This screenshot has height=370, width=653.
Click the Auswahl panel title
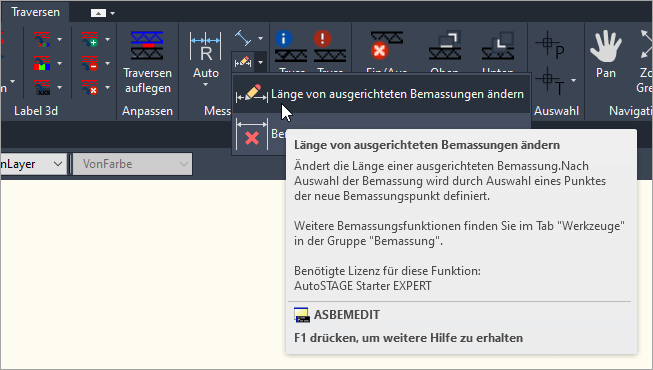pyautogui.click(x=556, y=111)
